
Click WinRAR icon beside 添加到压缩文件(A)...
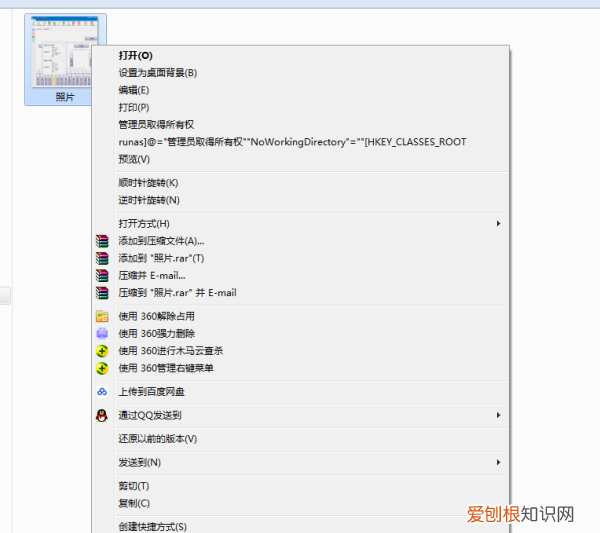pos(102,241)
